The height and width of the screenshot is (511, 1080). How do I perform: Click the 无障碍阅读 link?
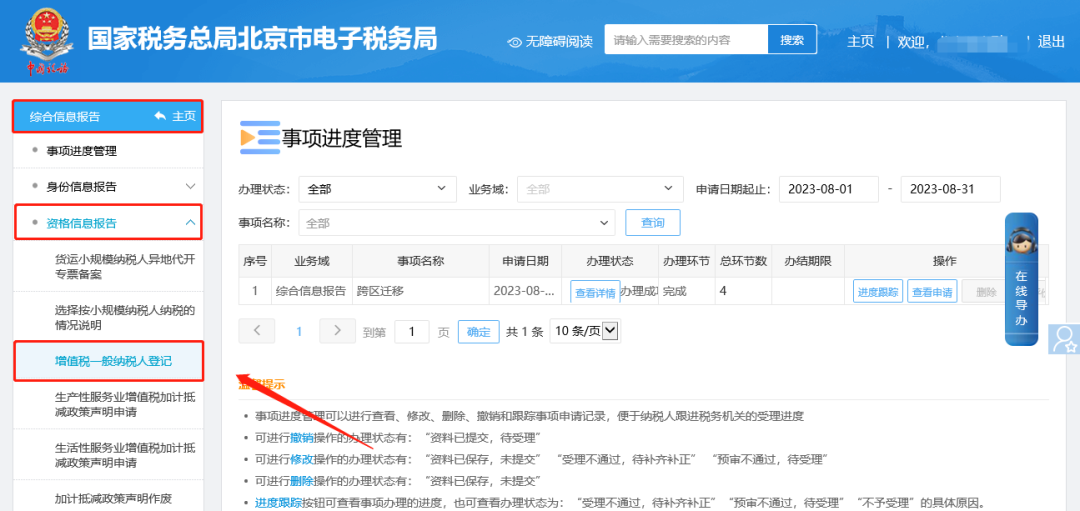(559, 42)
